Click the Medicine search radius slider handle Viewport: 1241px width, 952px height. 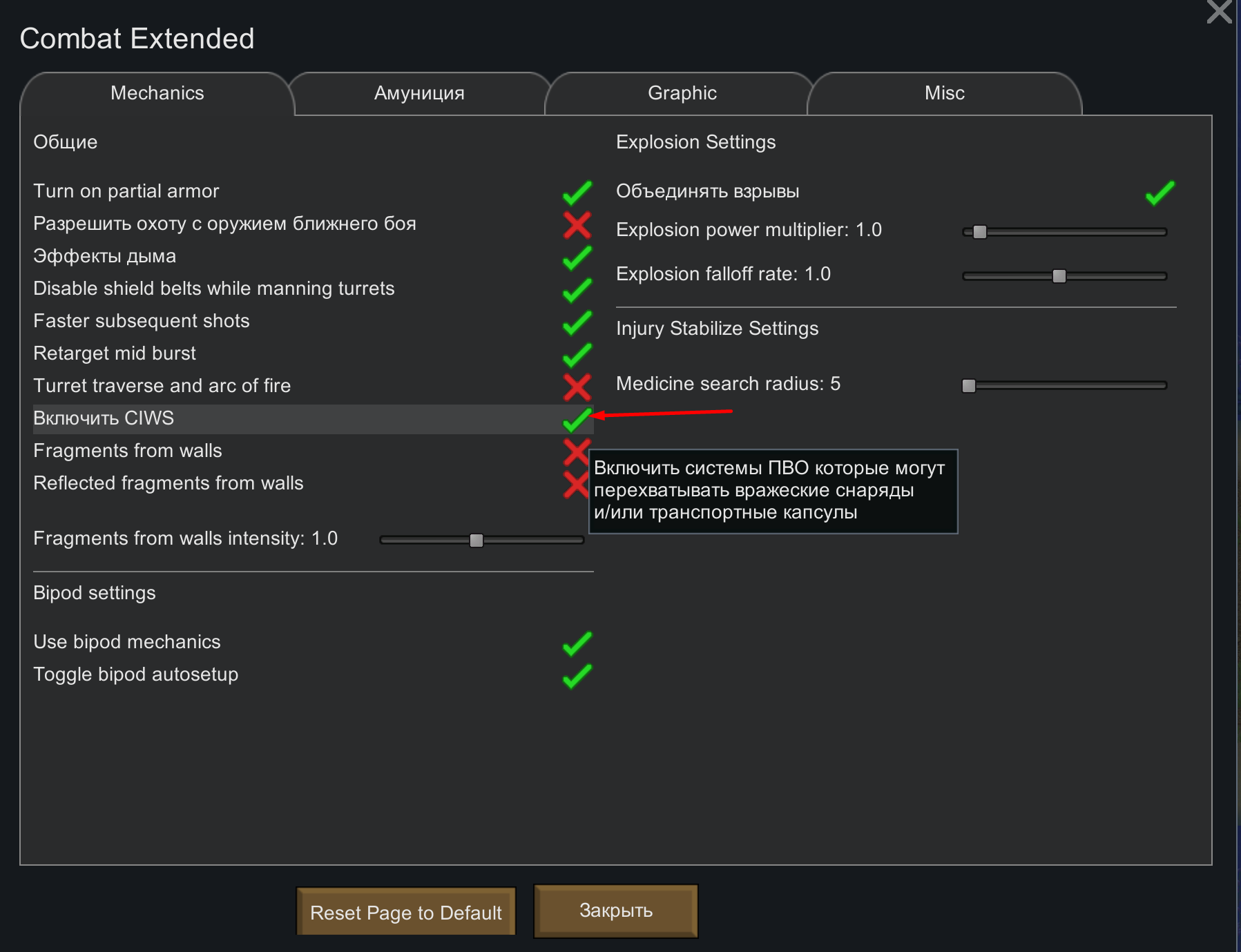[x=969, y=385]
